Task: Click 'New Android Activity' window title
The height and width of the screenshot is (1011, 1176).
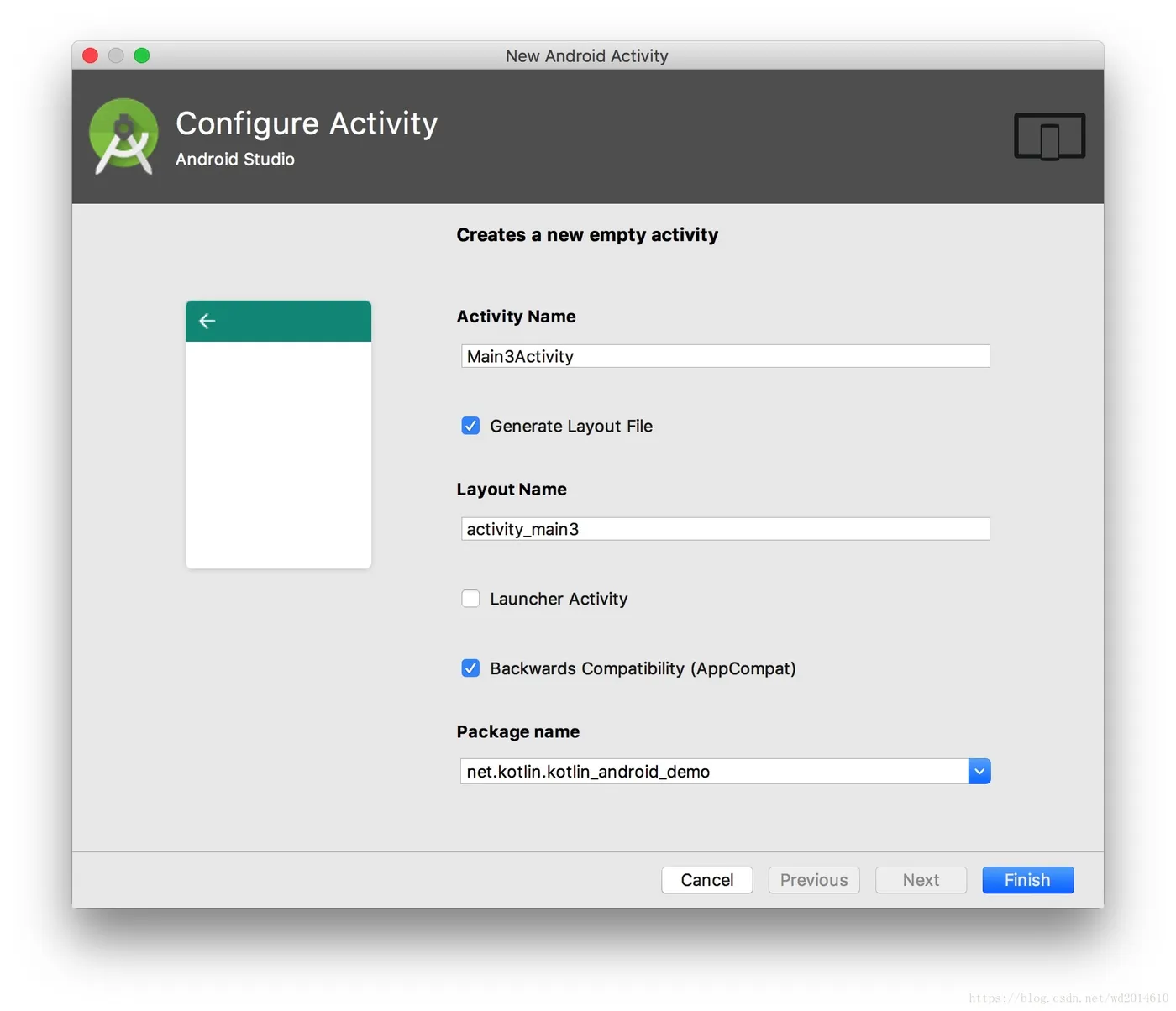Action: coord(587,56)
